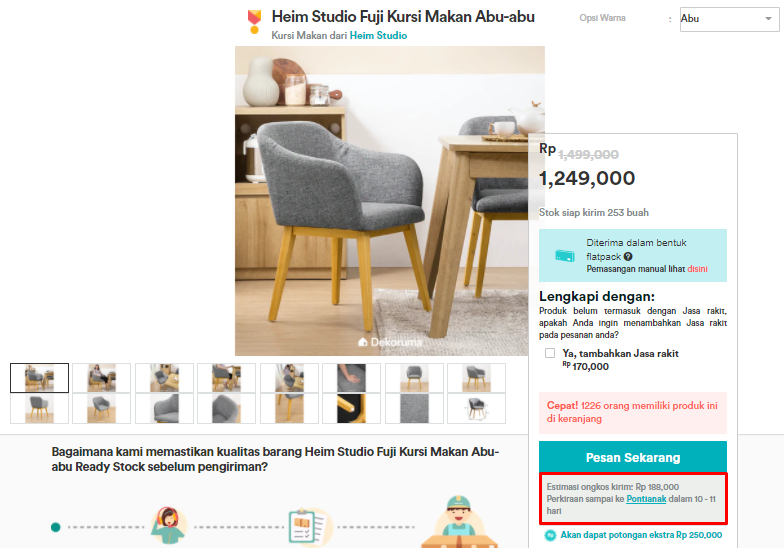Click the clipboard checklist illustration

coord(308,527)
